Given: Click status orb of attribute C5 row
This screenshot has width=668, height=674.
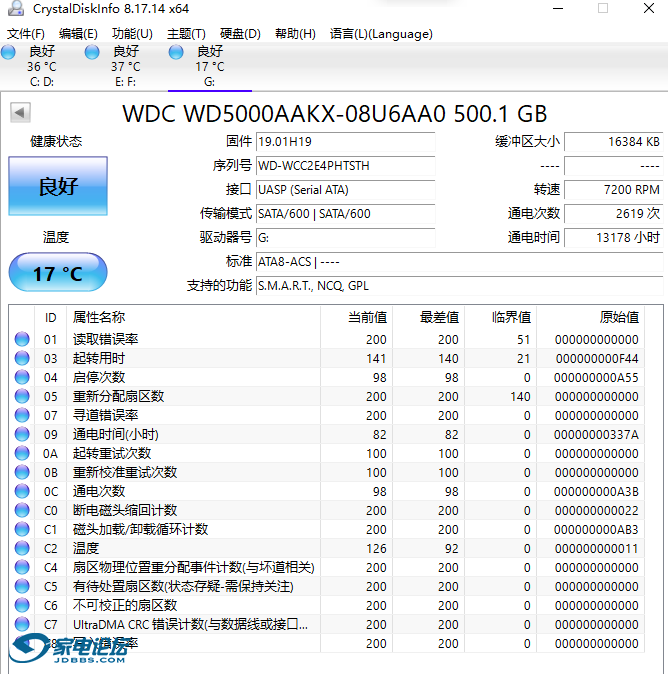Looking at the screenshot, I should pos(22,586).
